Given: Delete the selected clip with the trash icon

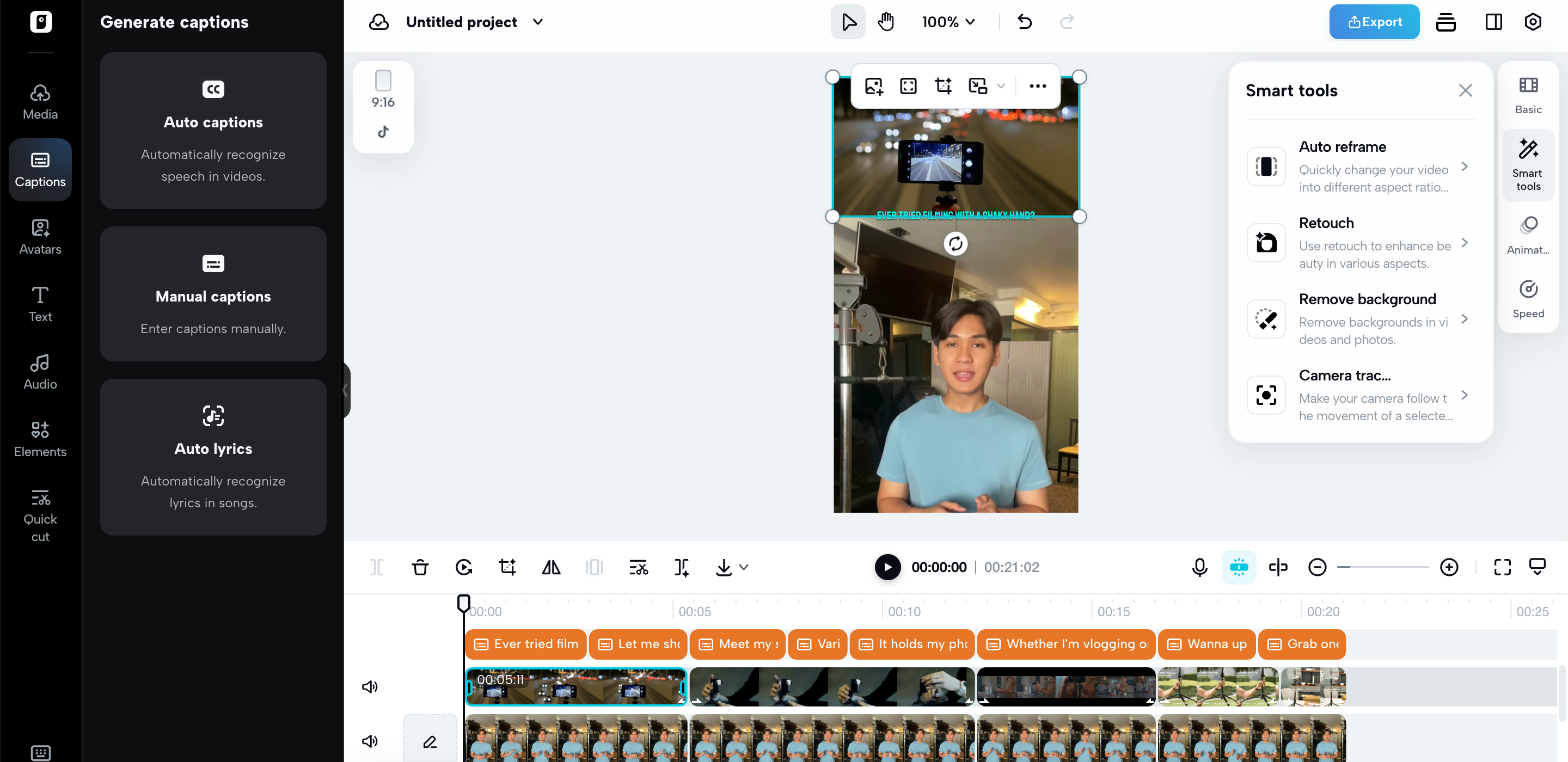Looking at the screenshot, I should (420, 567).
